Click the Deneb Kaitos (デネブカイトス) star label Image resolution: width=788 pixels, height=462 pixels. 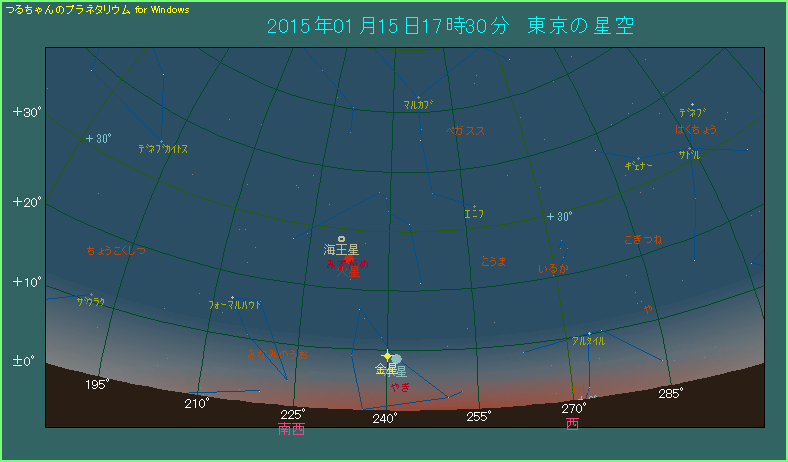pyautogui.click(x=163, y=149)
